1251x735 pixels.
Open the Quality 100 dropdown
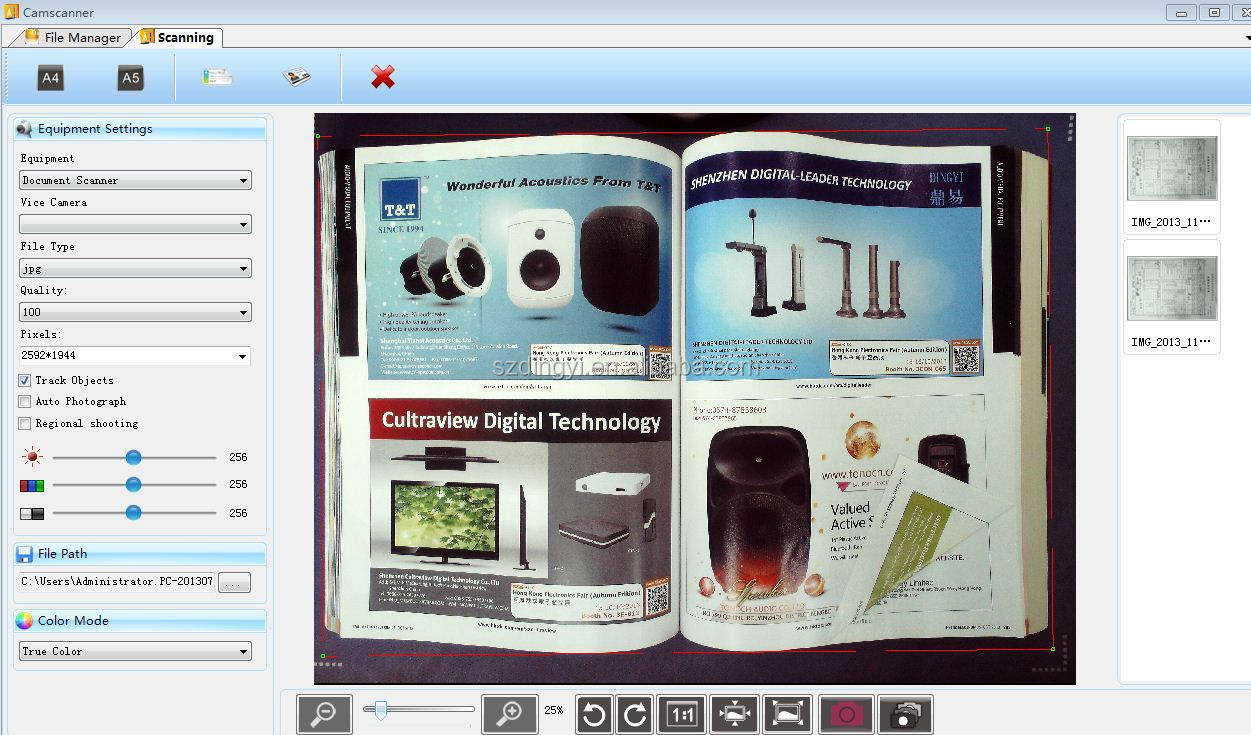pyautogui.click(x=135, y=312)
